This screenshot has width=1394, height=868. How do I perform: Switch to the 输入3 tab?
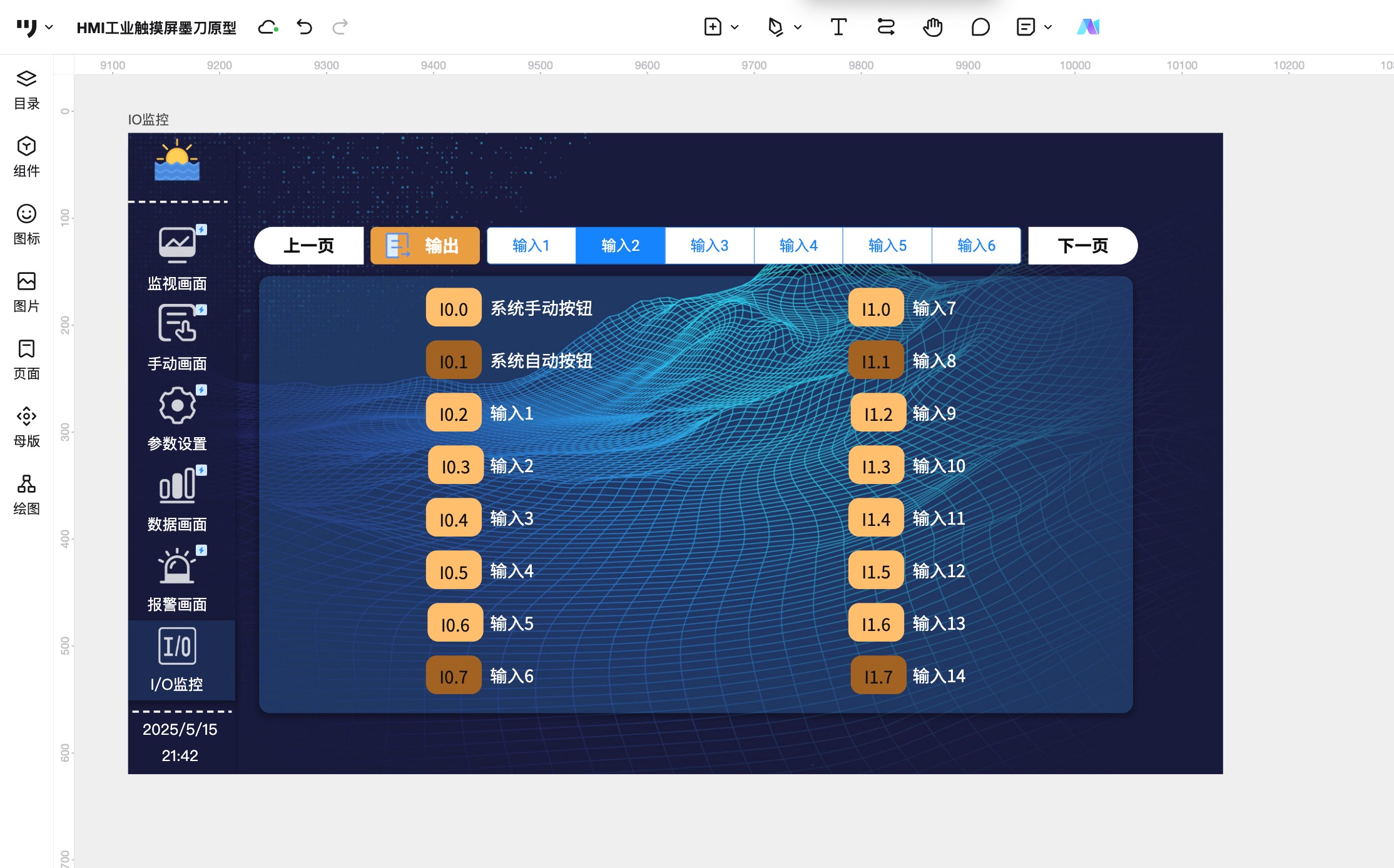(709, 245)
